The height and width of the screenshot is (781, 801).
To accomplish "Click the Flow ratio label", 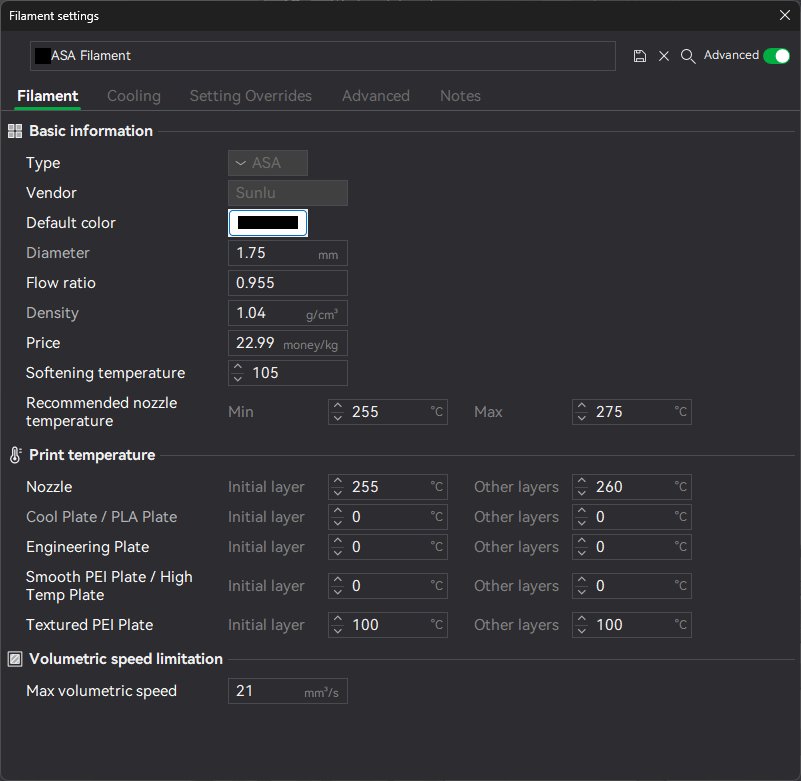I will (61, 283).
